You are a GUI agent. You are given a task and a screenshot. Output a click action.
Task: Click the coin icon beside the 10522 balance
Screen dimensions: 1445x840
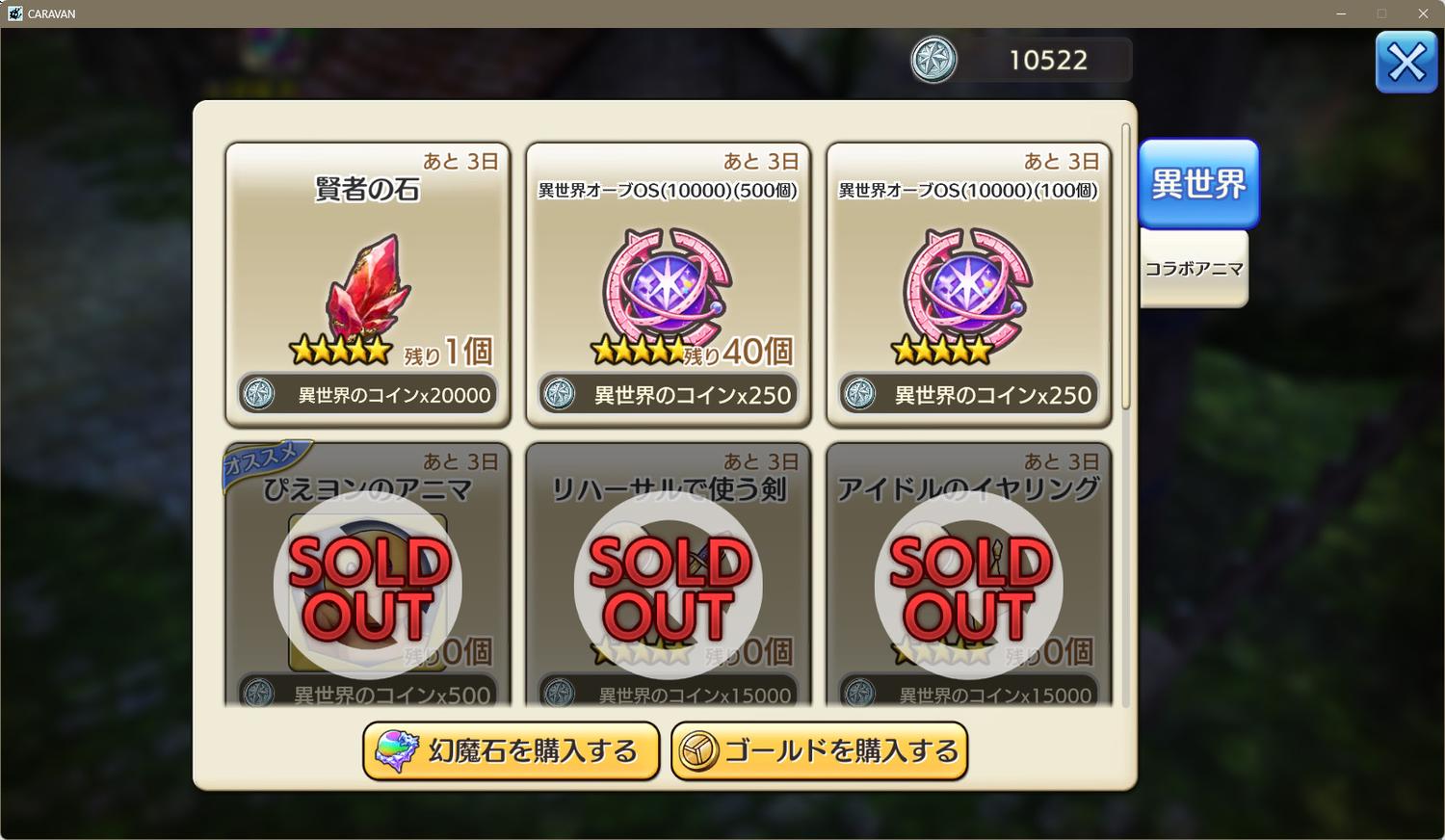[x=933, y=60]
